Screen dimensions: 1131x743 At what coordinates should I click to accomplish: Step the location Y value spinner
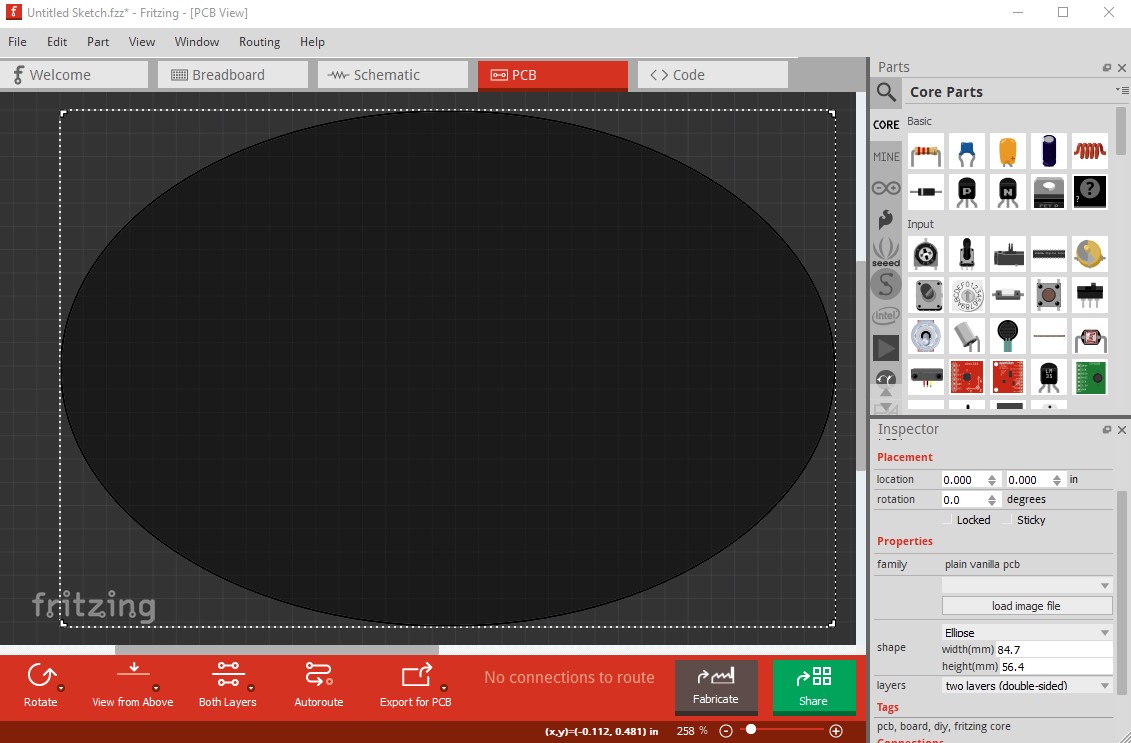click(1057, 480)
